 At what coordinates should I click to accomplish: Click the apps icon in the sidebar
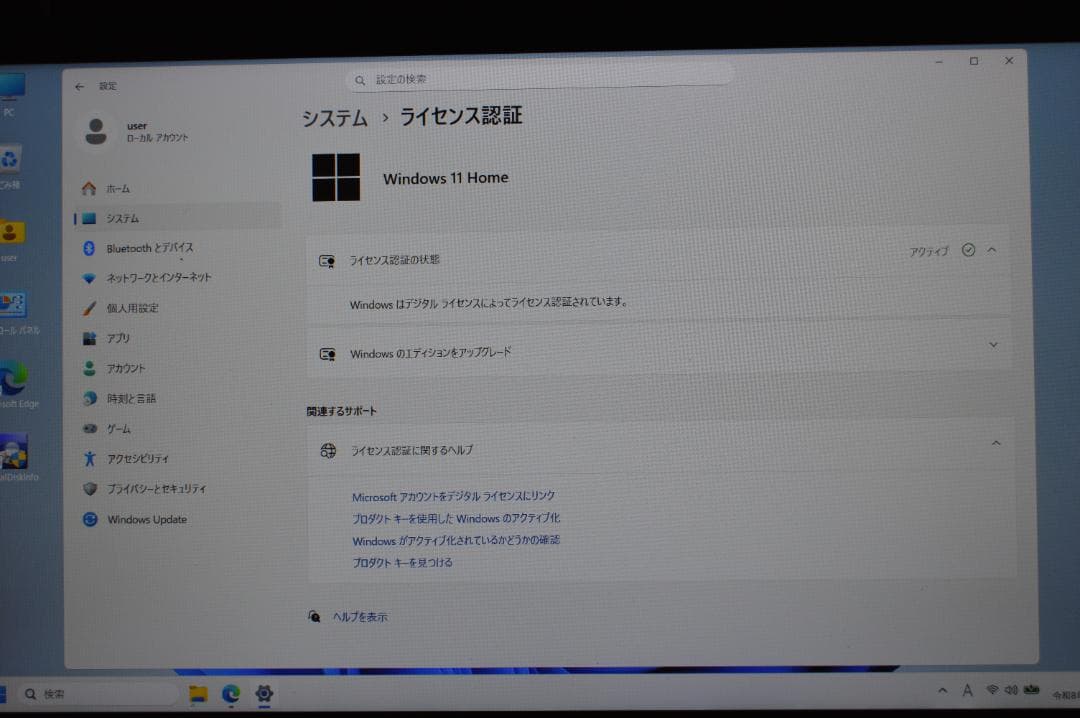pos(90,338)
